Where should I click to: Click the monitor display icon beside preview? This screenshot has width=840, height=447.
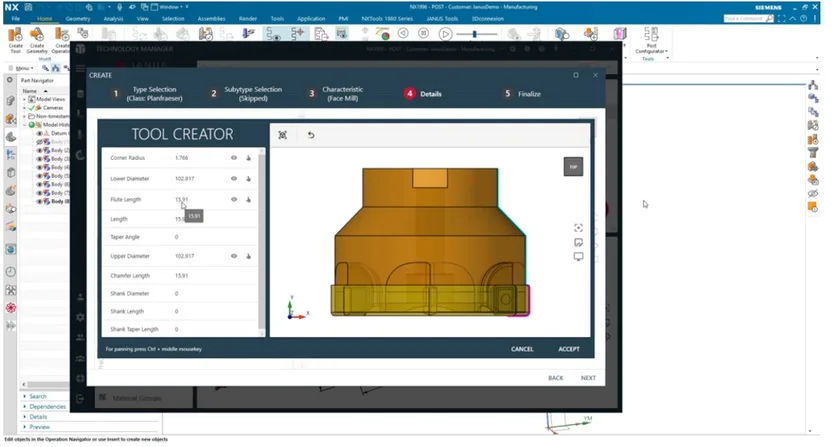(578, 257)
